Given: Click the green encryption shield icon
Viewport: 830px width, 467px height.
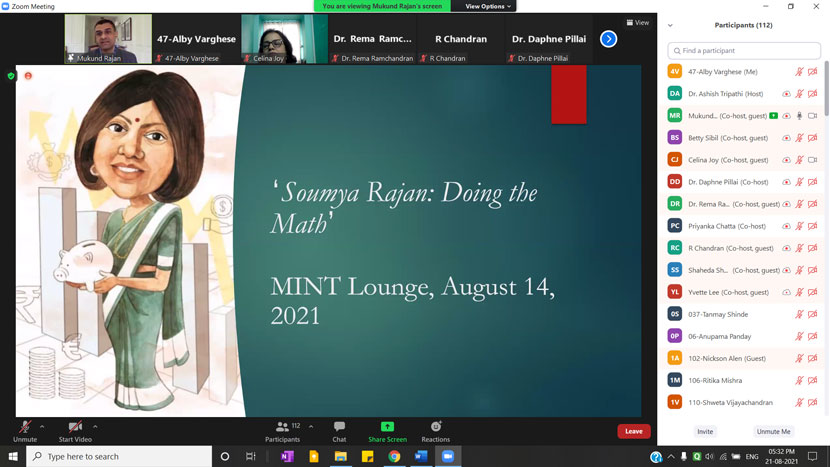Looking at the screenshot, I should 11,76.
